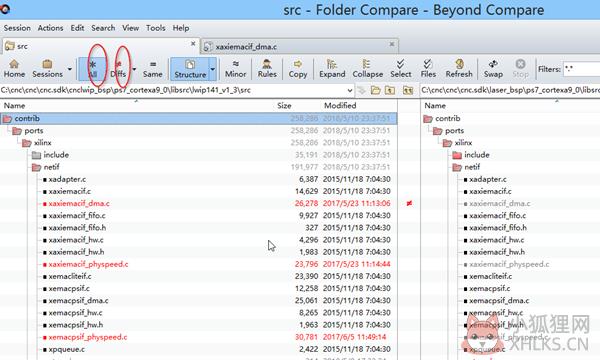Click the not-equal difference marker
Image resolution: width=600 pixels, height=360 pixels.
[409, 203]
